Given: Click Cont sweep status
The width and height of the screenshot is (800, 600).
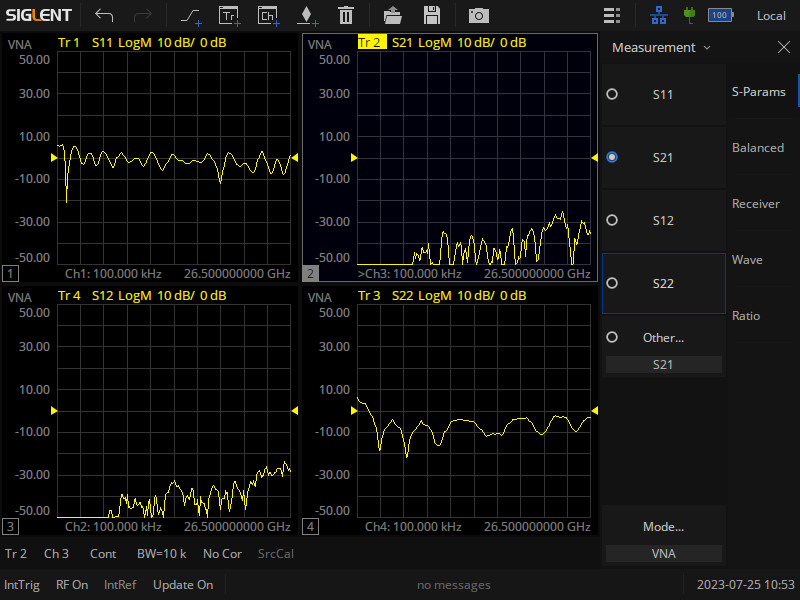Looking at the screenshot, I should coord(103,554).
